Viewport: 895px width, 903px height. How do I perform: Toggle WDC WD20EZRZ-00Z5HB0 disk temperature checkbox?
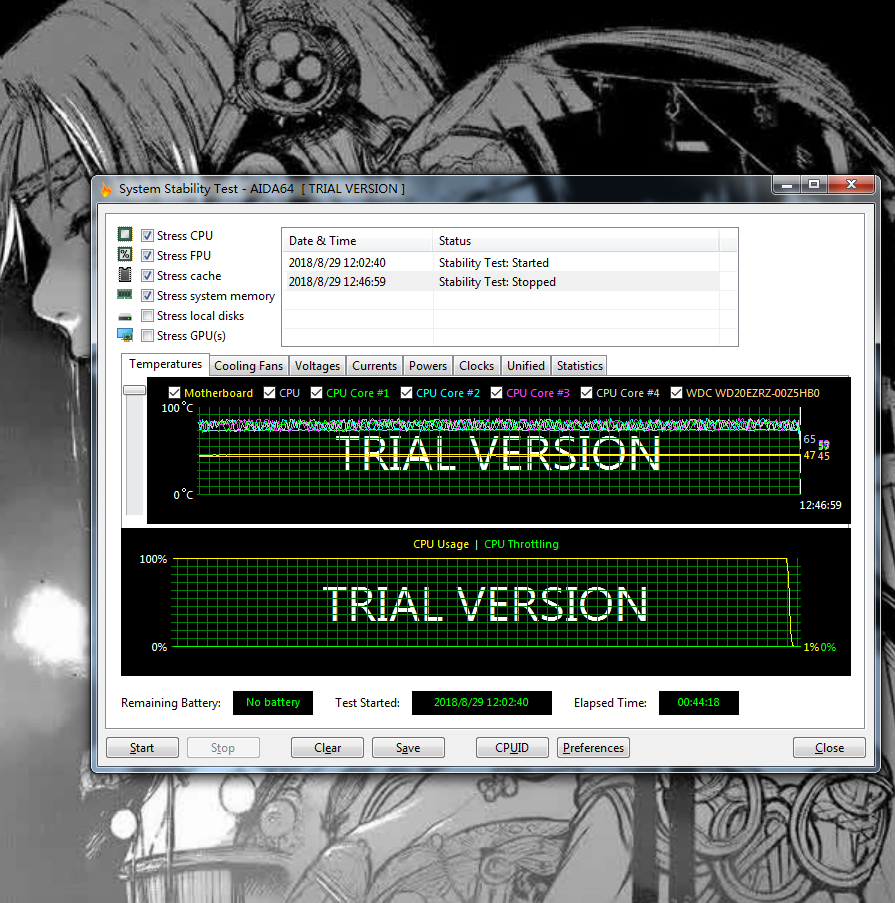click(x=677, y=393)
